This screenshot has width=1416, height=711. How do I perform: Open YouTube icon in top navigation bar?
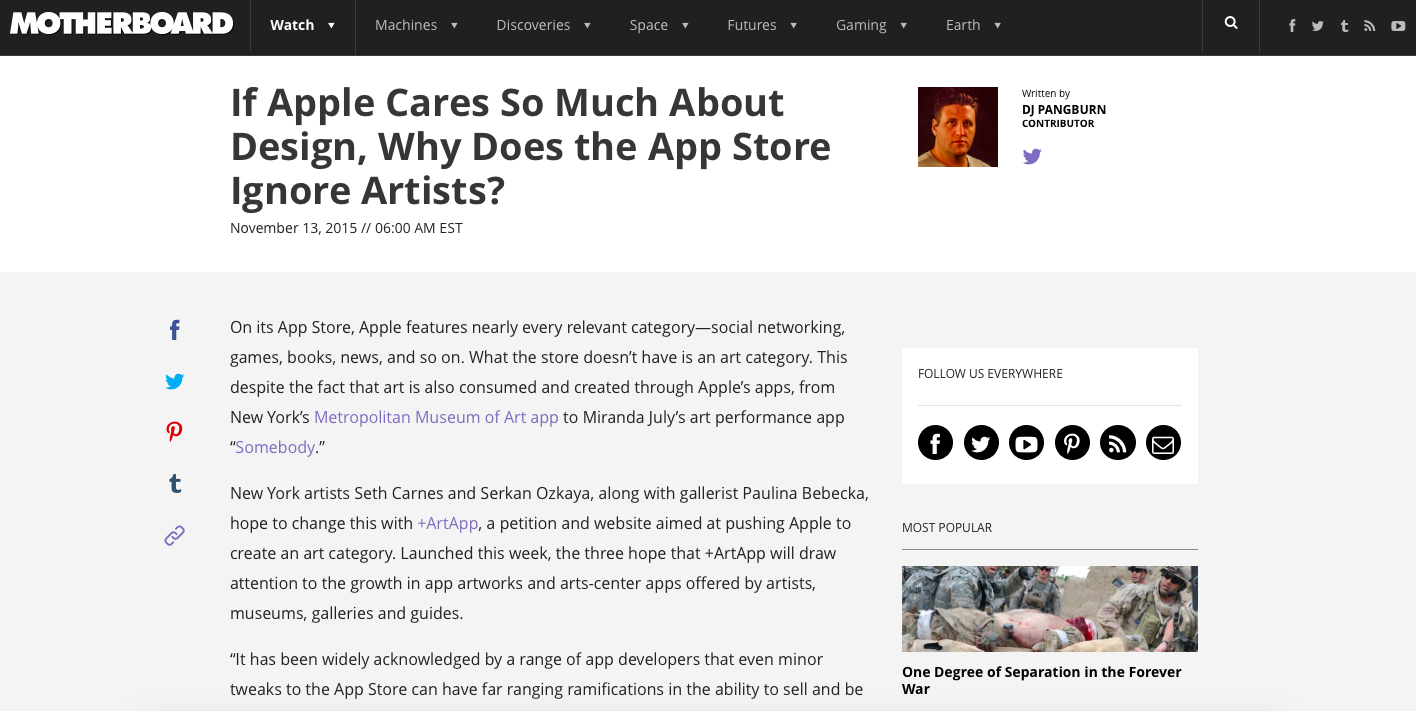point(1398,26)
